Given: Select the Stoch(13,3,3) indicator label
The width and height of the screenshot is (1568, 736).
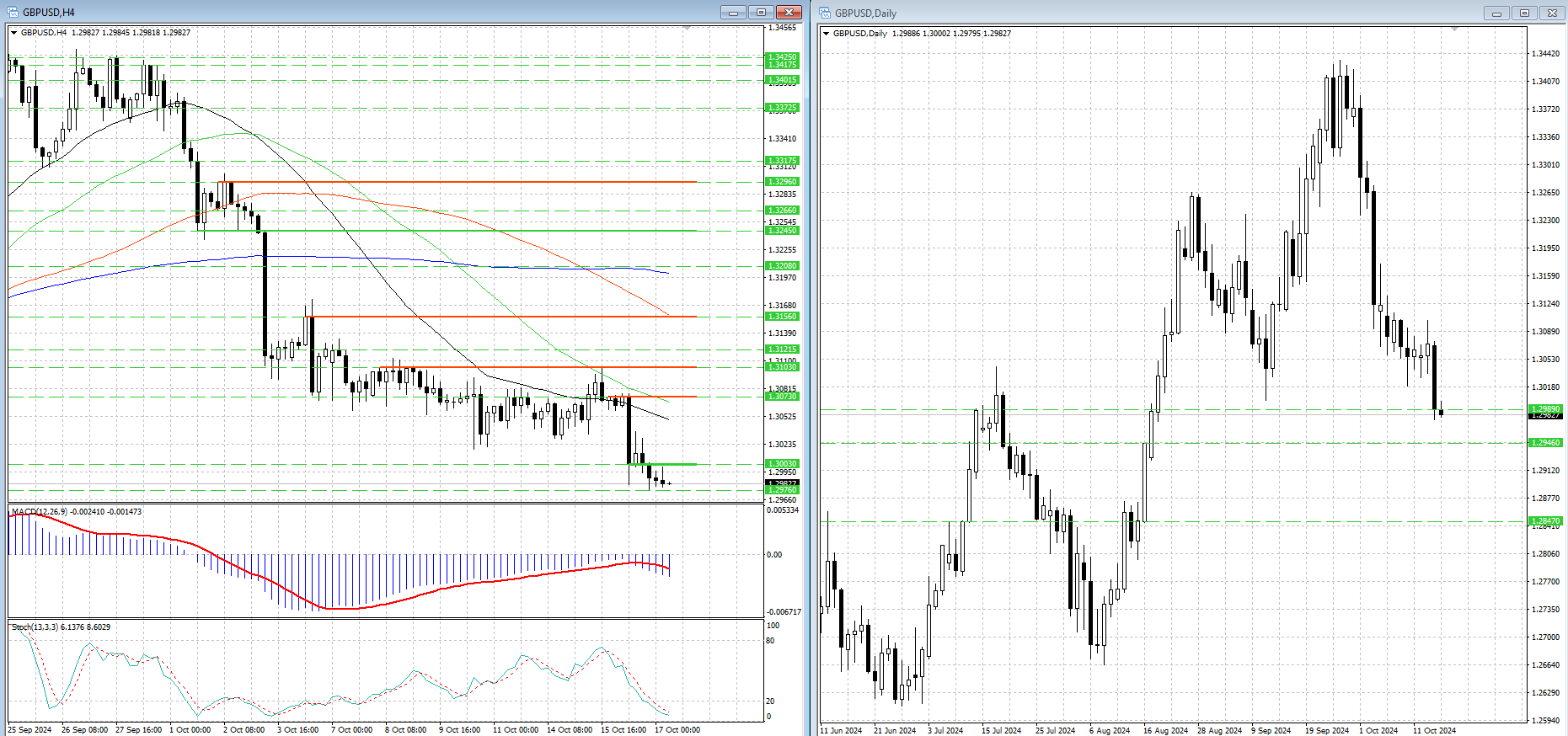Looking at the screenshot, I should [35, 627].
